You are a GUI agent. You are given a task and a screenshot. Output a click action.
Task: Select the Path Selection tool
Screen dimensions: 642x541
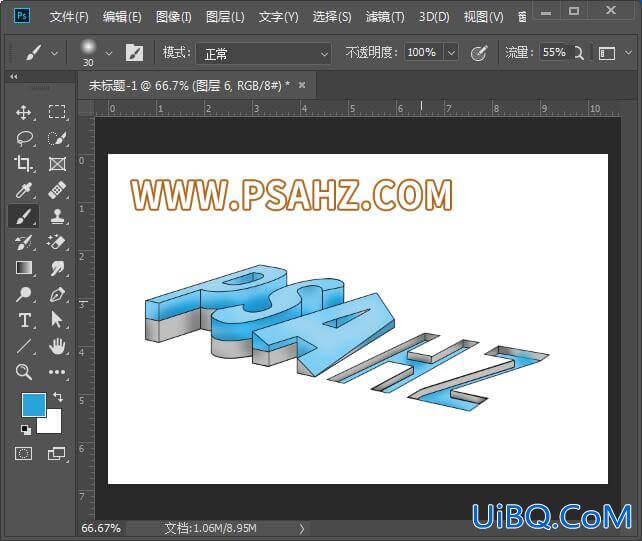(57, 319)
